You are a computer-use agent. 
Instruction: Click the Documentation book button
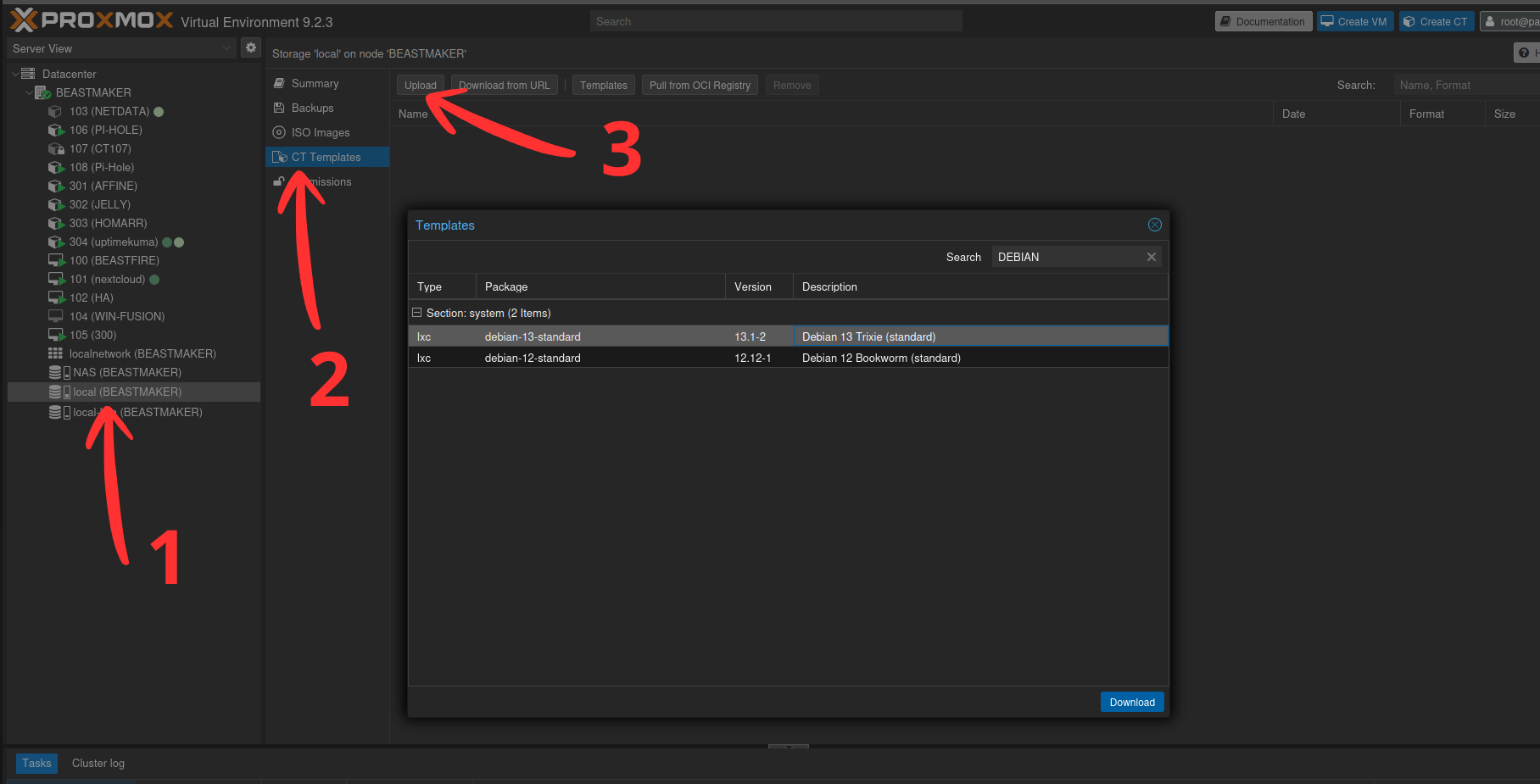pyautogui.click(x=1263, y=21)
